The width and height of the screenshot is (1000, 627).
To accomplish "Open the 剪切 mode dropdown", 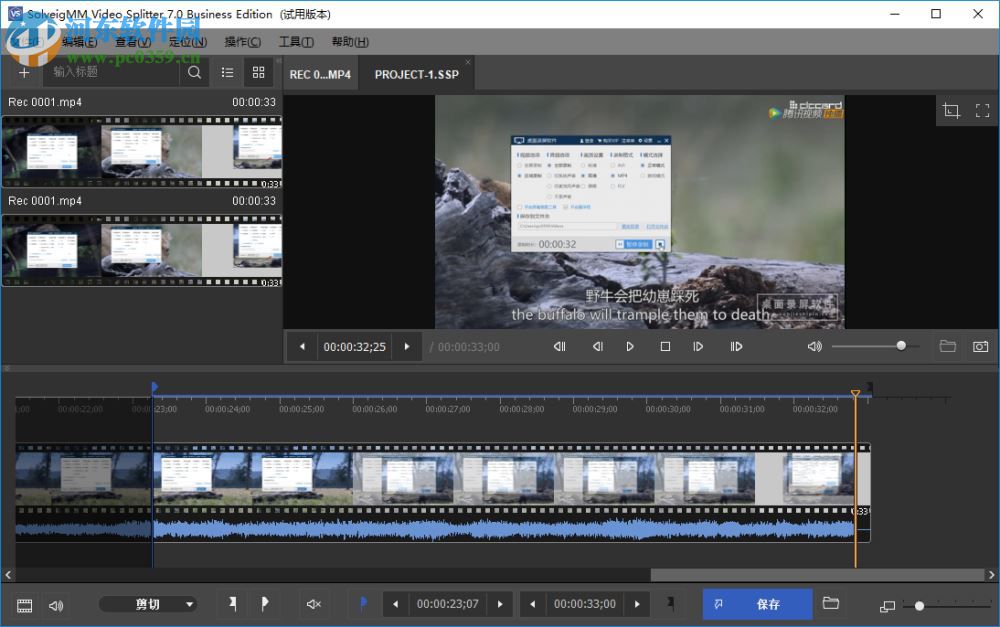I will [148, 604].
